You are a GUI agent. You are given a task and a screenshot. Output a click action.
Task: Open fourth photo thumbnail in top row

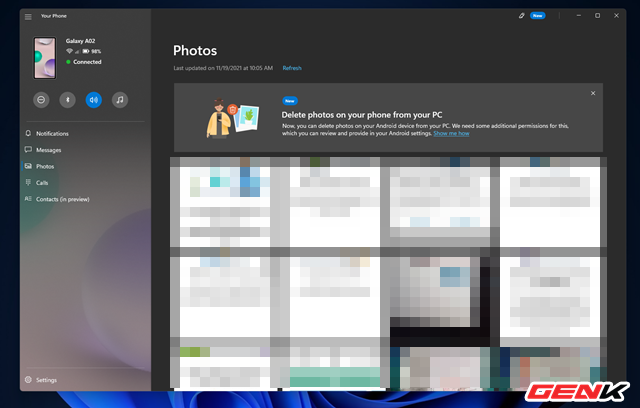550,202
